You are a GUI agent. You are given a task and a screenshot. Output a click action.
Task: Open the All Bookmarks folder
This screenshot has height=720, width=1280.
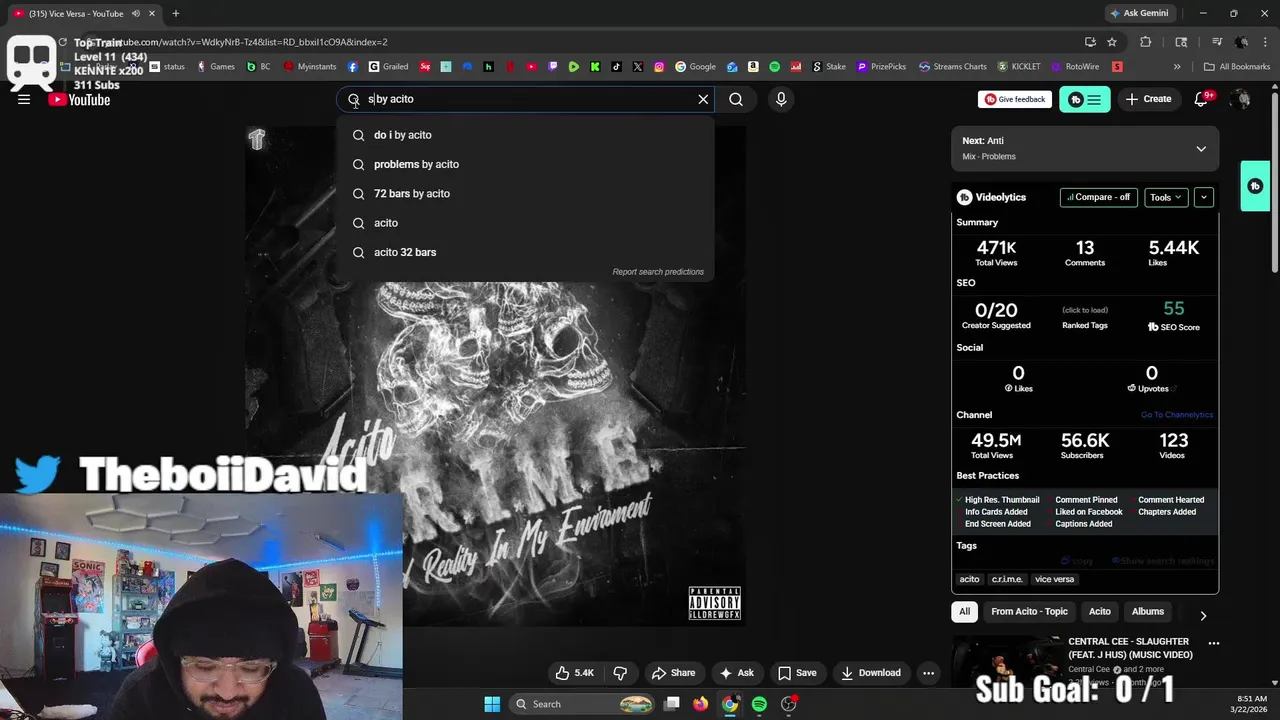tap(1237, 67)
